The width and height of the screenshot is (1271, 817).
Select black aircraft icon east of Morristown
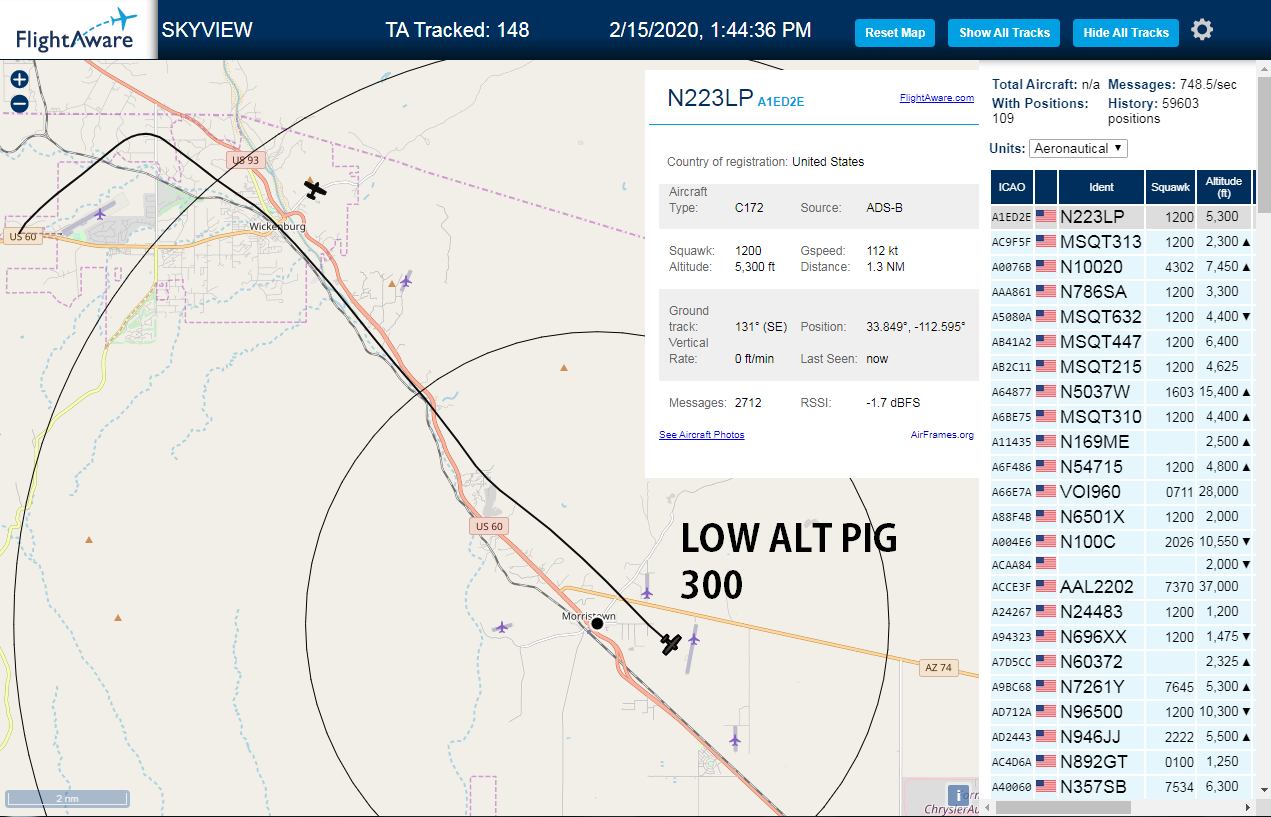click(671, 644)
